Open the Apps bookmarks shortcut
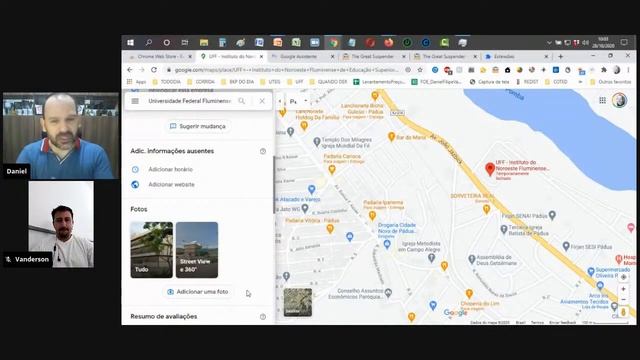 point(136,82)
